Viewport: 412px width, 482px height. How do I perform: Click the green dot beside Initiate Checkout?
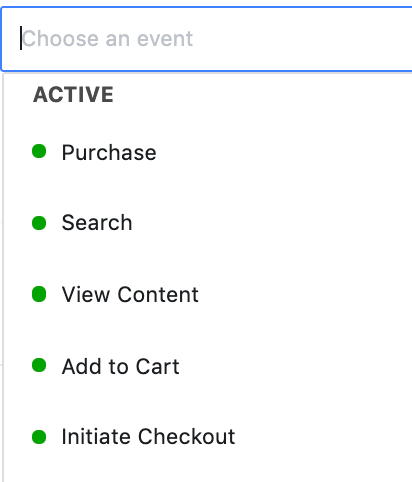click(x=39, y=437)
